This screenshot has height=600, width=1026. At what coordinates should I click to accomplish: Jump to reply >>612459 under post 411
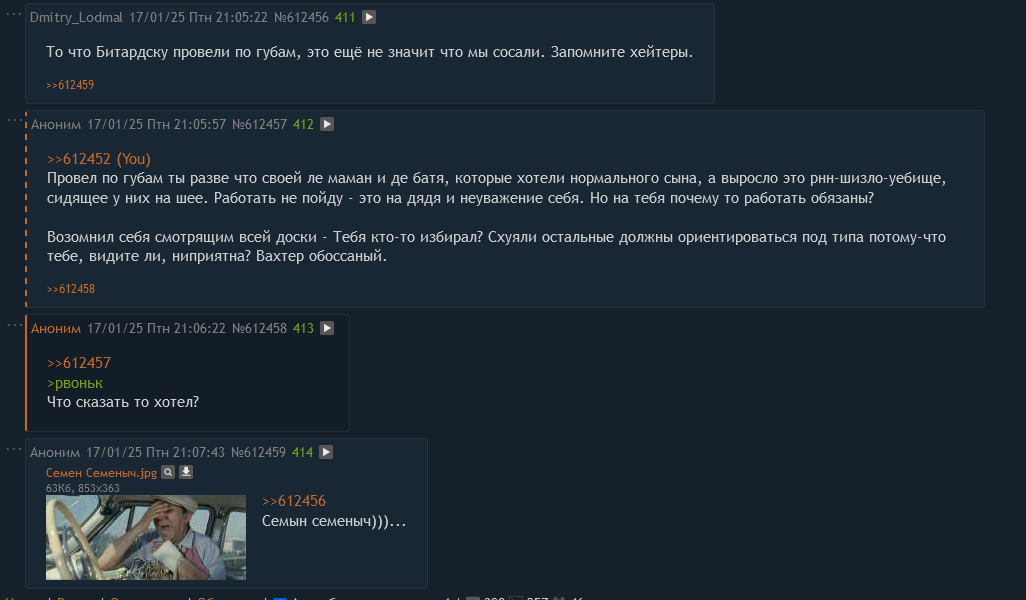pos(70,85)
